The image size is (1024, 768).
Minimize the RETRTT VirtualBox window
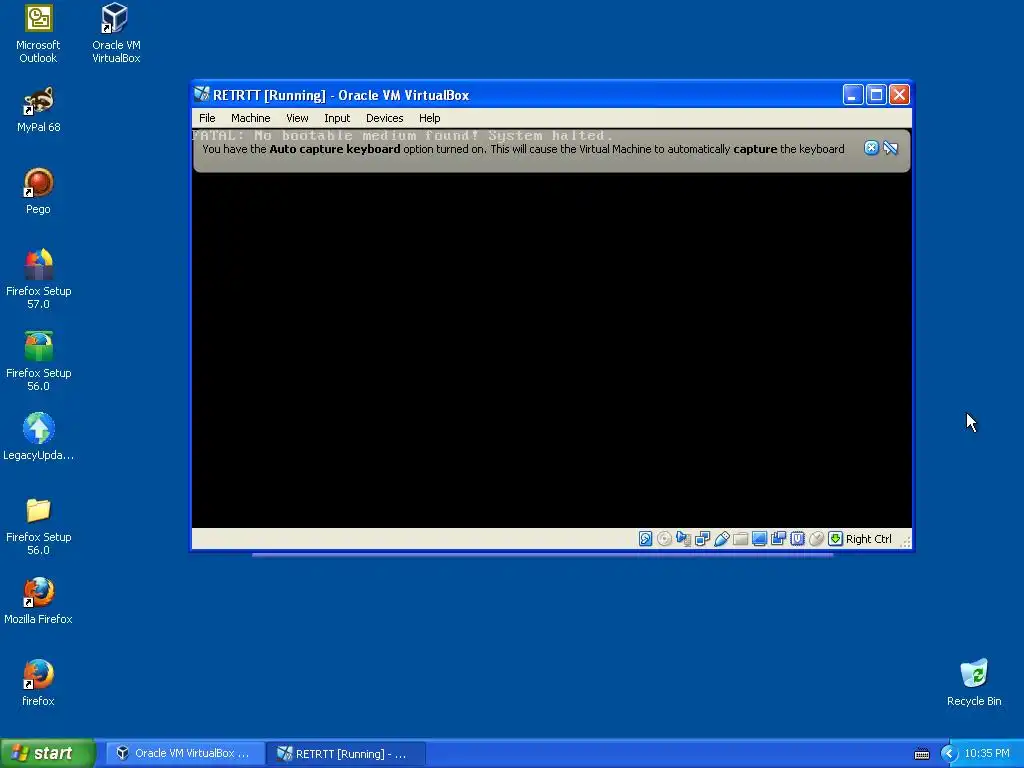(852, 95)
